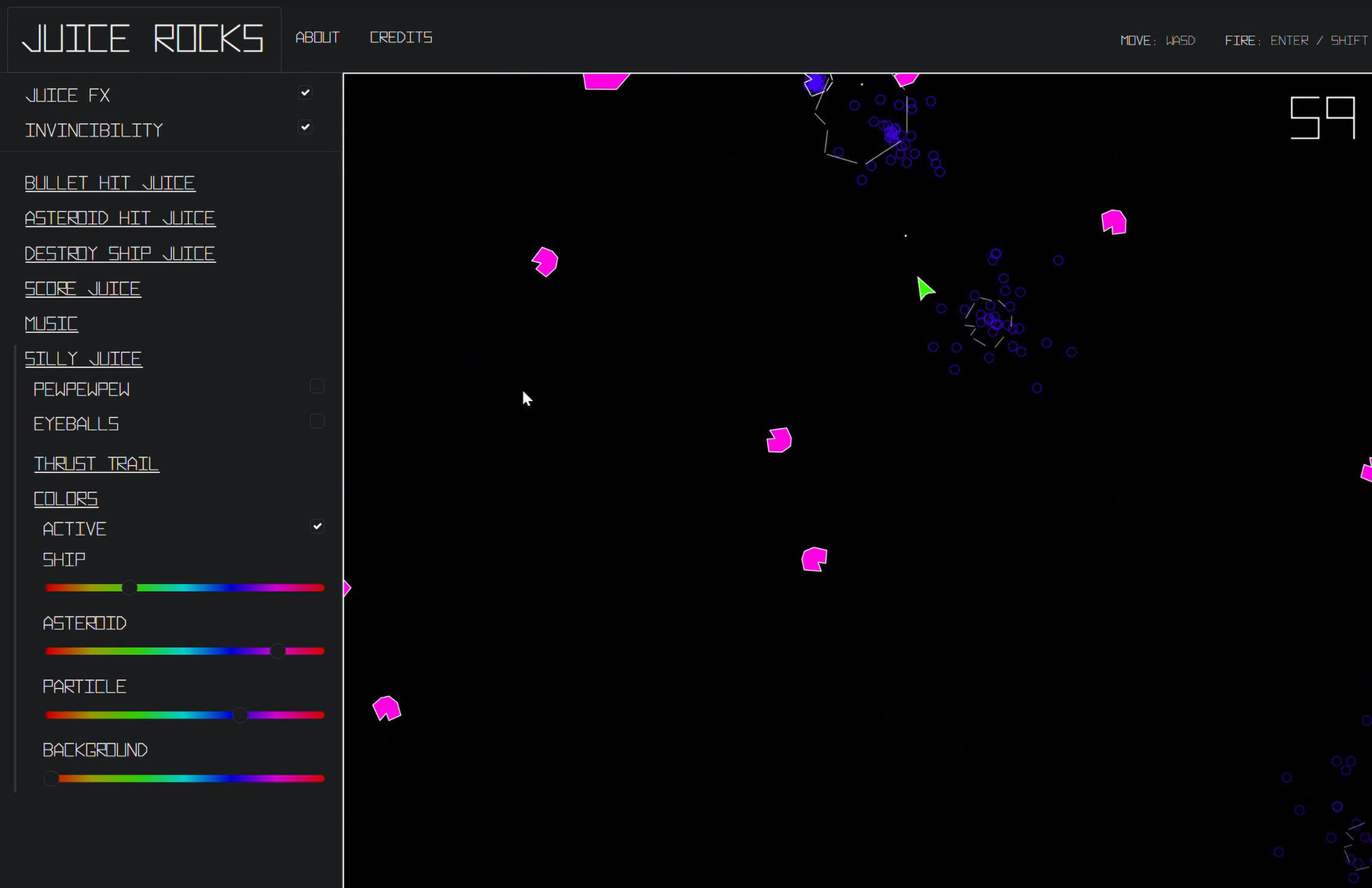Click the score counter 59

click(x=1322, y=118)
